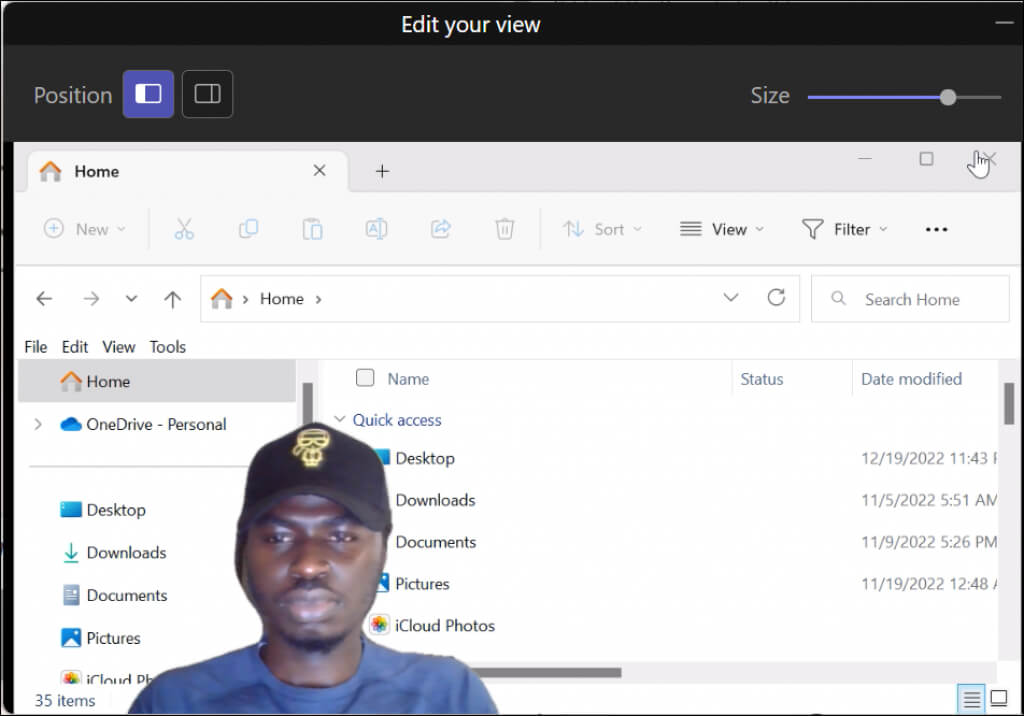The image size is (1024, 716).
Task: Open the See more ellipsis menu
Action: click(936, 229)
